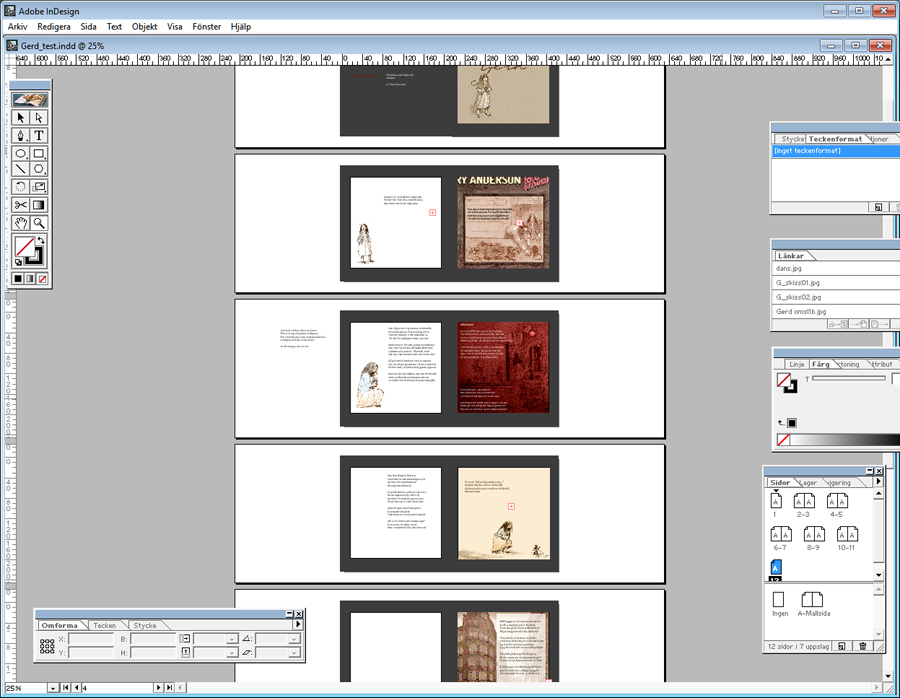This screenshot has height=698, width=900.
Task: Go to previous page navigation button
Action: 76,688
